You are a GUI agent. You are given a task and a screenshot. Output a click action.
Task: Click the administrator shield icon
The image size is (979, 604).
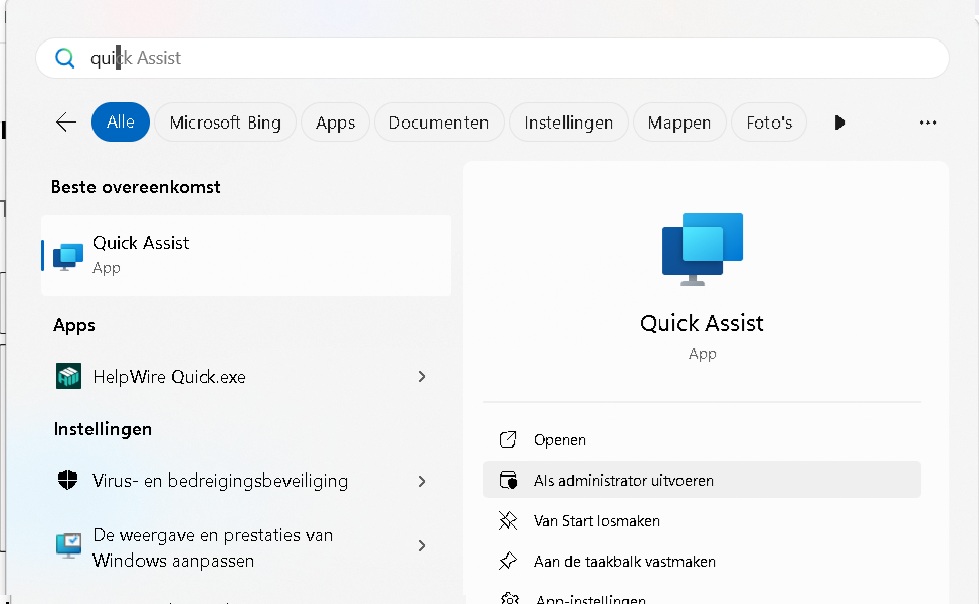pos(508,480)
